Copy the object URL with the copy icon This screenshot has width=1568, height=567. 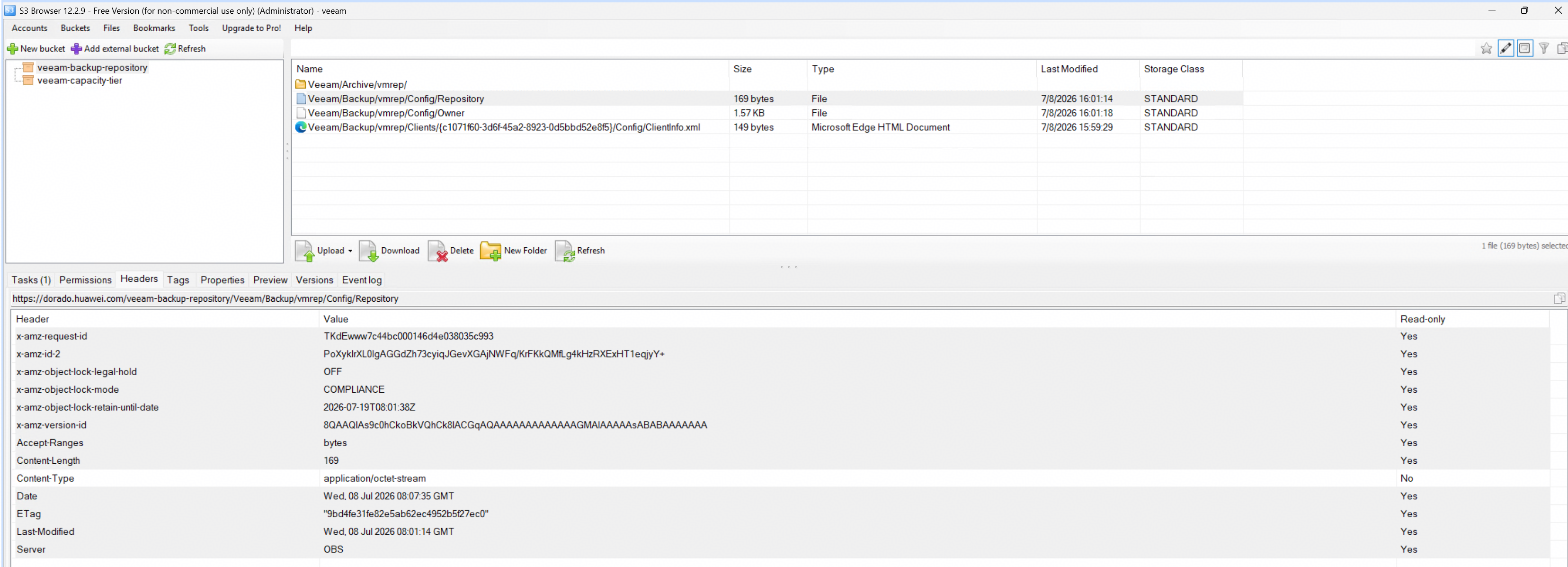tap(1559, 298)
